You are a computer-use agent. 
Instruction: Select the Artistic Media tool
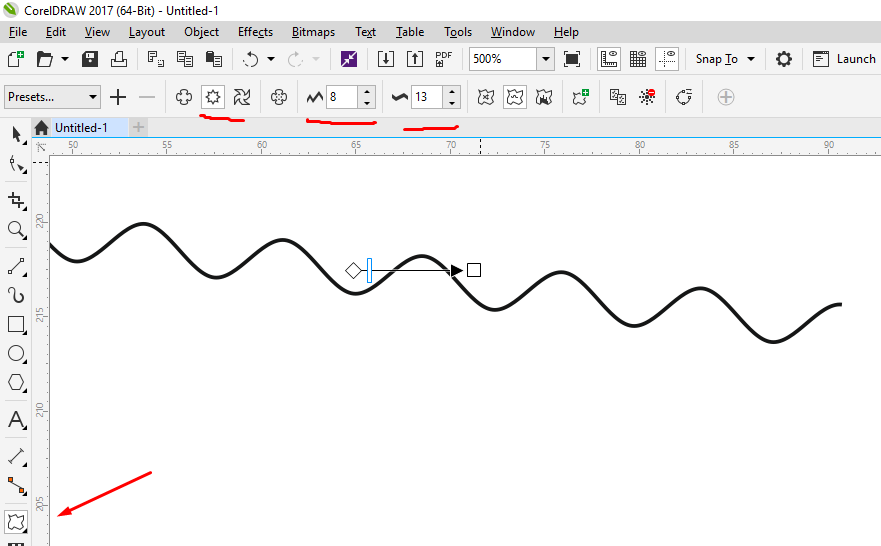(x=16, y=295)
